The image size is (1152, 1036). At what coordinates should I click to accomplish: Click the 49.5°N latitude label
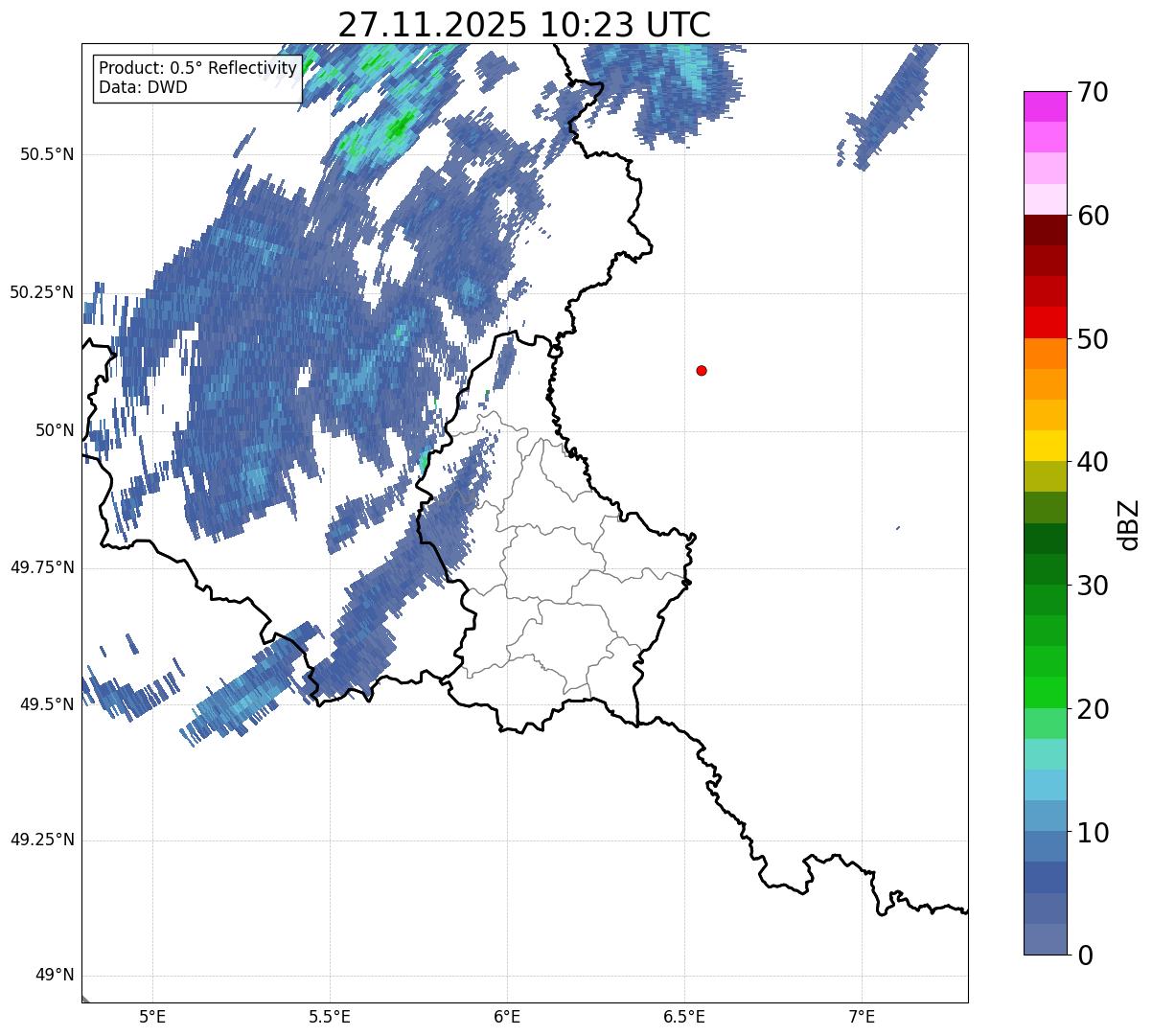point(46,704)
